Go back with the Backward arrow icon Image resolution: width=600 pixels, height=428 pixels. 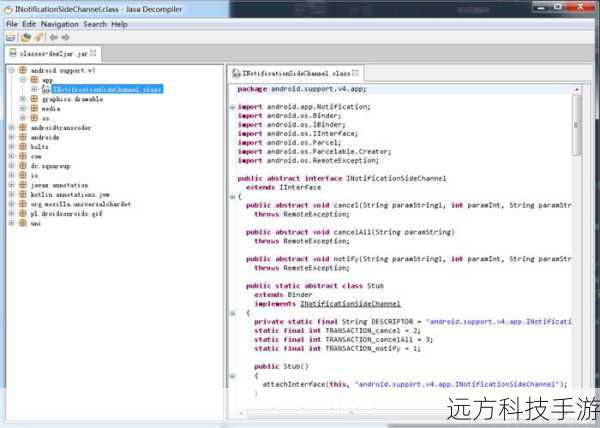click(x=54, y=37)
